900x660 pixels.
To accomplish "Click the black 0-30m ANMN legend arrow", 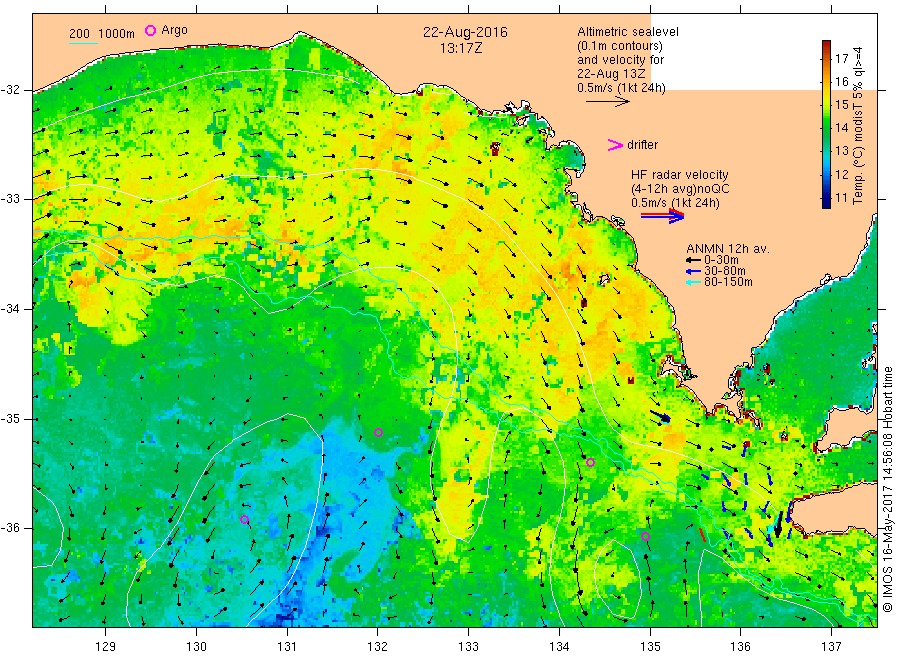I will pos(693,261).
